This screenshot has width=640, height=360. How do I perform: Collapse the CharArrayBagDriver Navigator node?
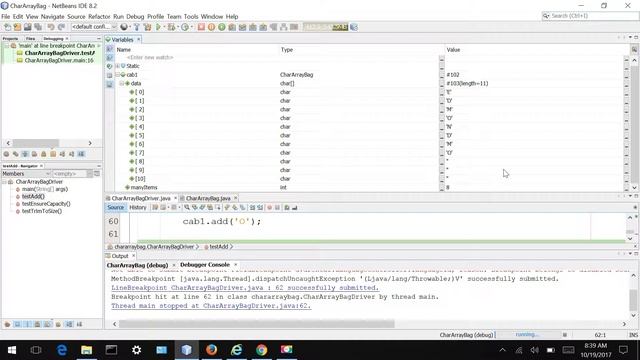click(5, 182)
